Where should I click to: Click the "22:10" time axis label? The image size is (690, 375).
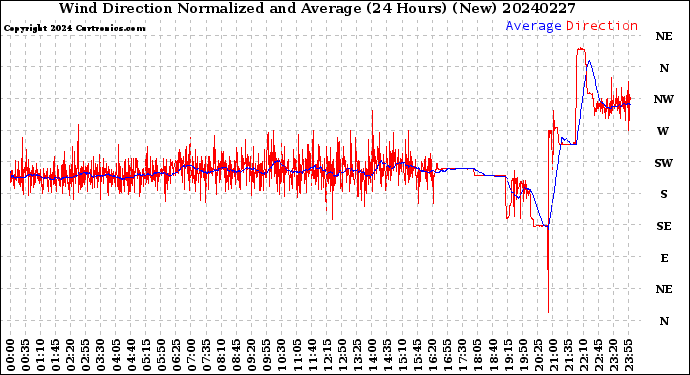point(584,355)
